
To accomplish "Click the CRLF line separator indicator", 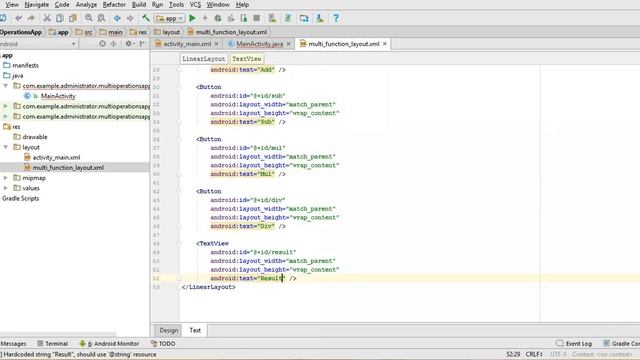I will coord(534,354).
